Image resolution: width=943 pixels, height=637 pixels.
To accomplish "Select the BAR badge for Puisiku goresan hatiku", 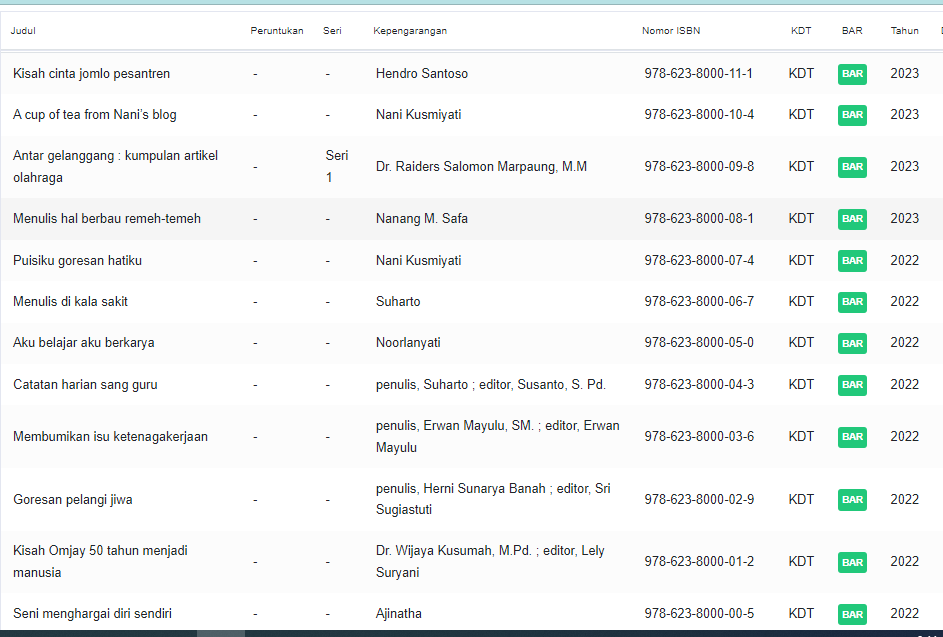I will click(852, 261).
